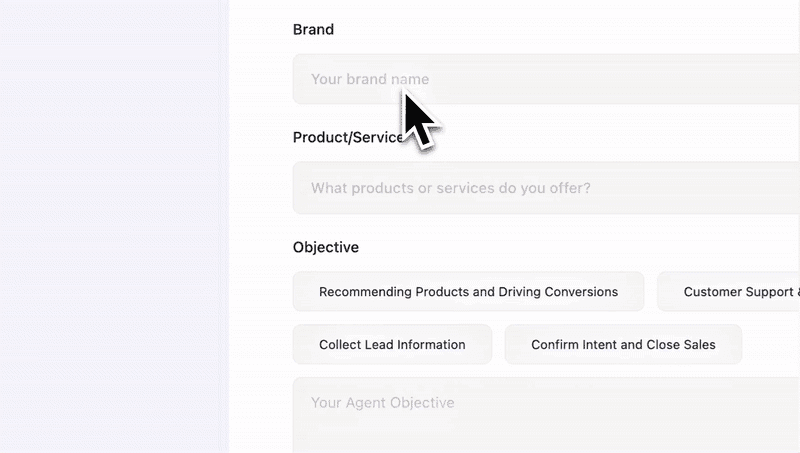The height and width of the screenshot is (453, 800).
Task: Activate the Collect Lead Information chip
Action: click(x=392, y=344)
